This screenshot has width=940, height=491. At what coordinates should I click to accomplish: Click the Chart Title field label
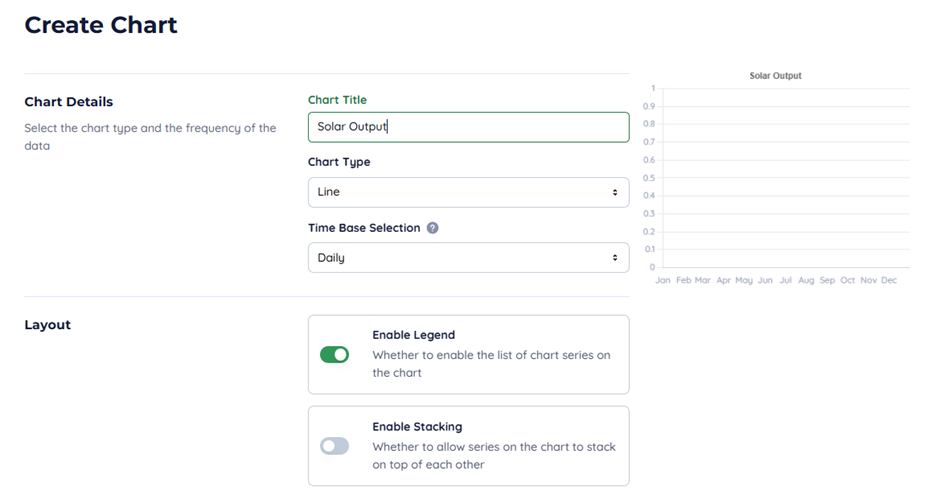pos(337,100)
